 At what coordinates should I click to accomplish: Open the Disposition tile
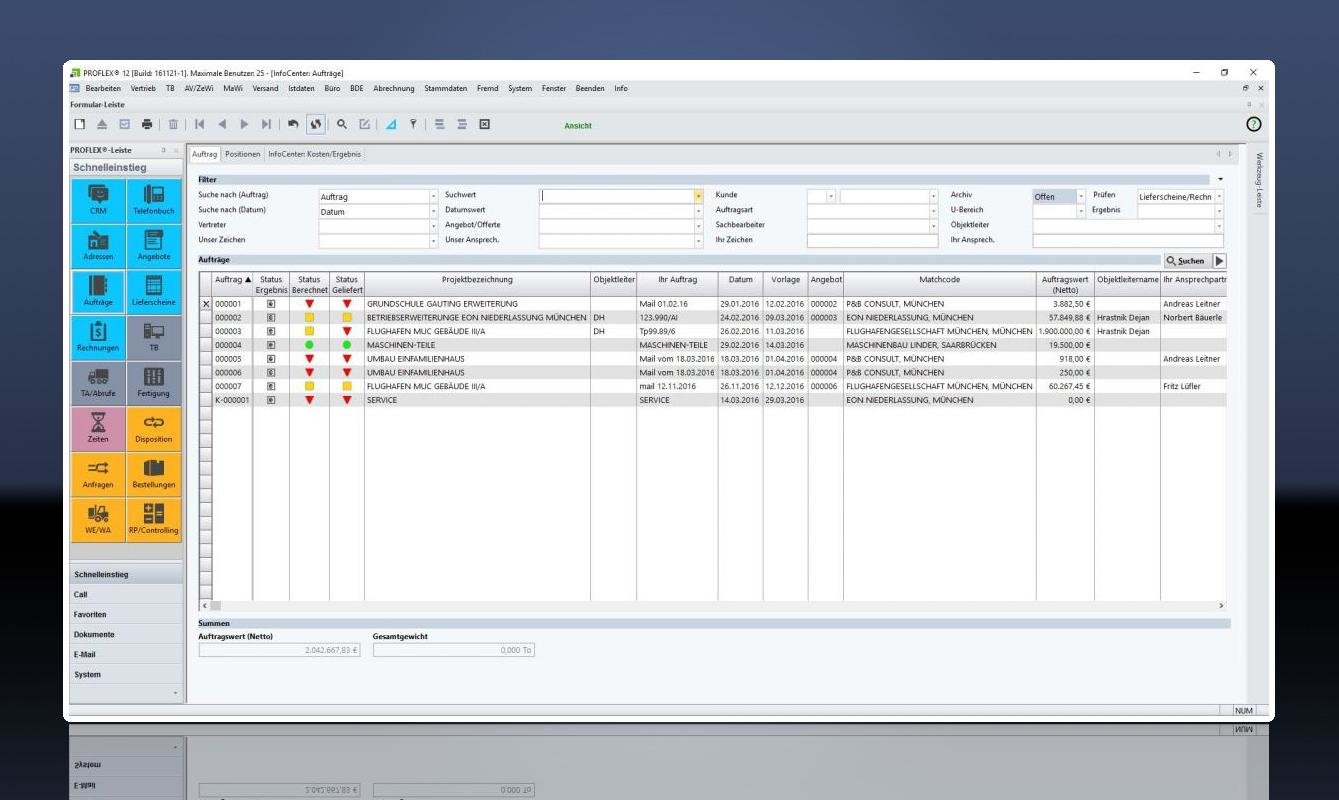click(x=154, y=428)
